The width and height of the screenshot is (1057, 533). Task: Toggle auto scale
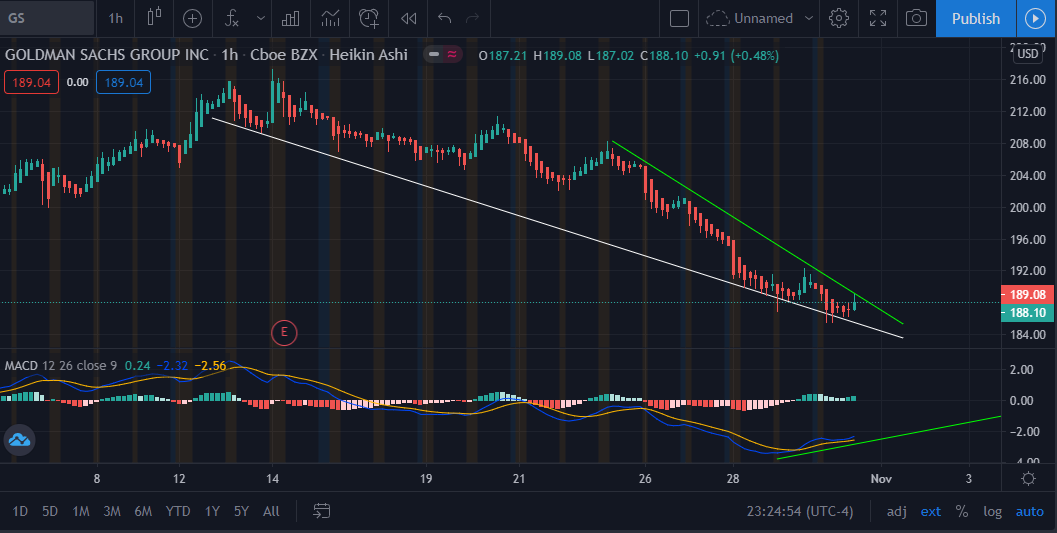[x=1029, y=511]
